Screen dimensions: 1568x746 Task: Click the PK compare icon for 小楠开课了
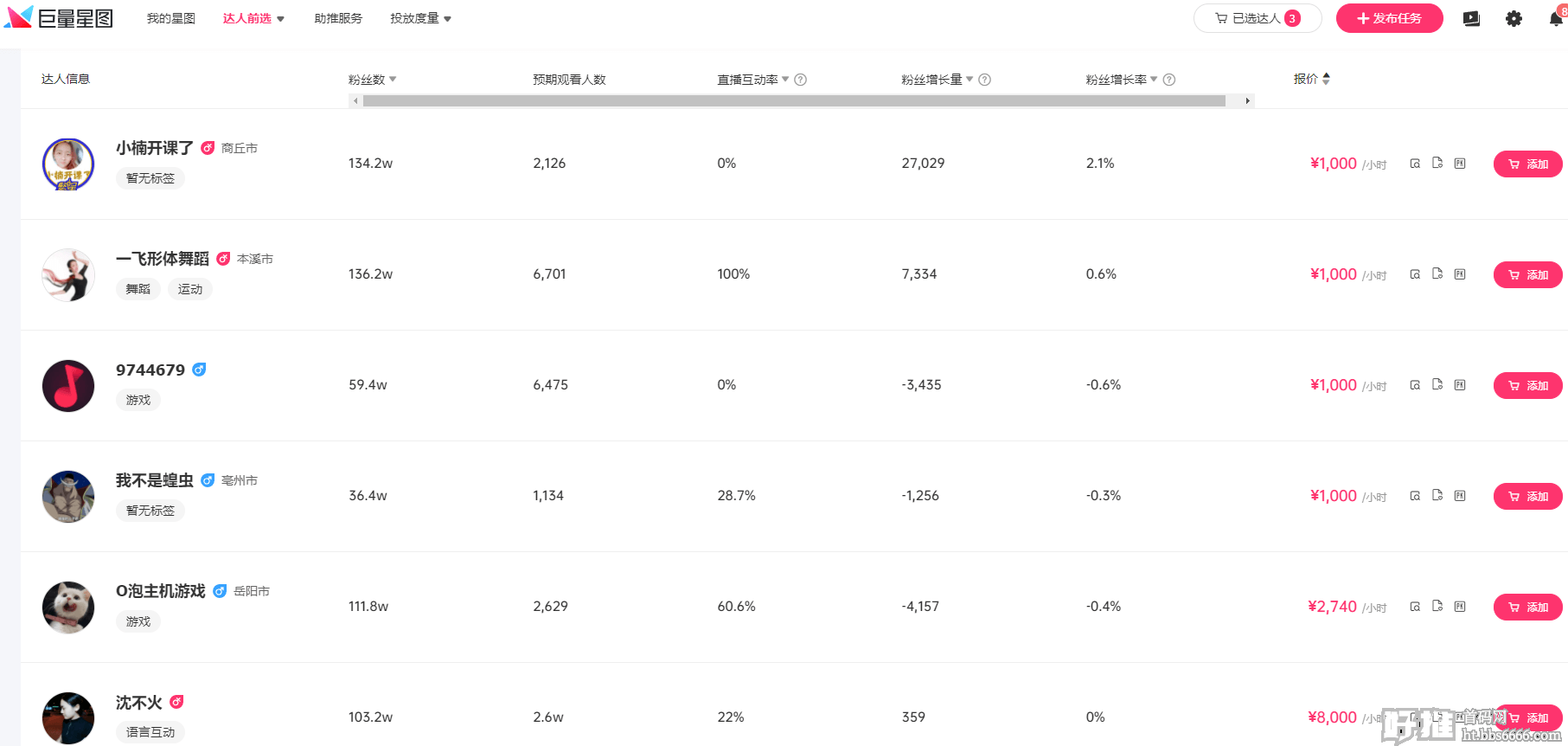click(1460, 164)
